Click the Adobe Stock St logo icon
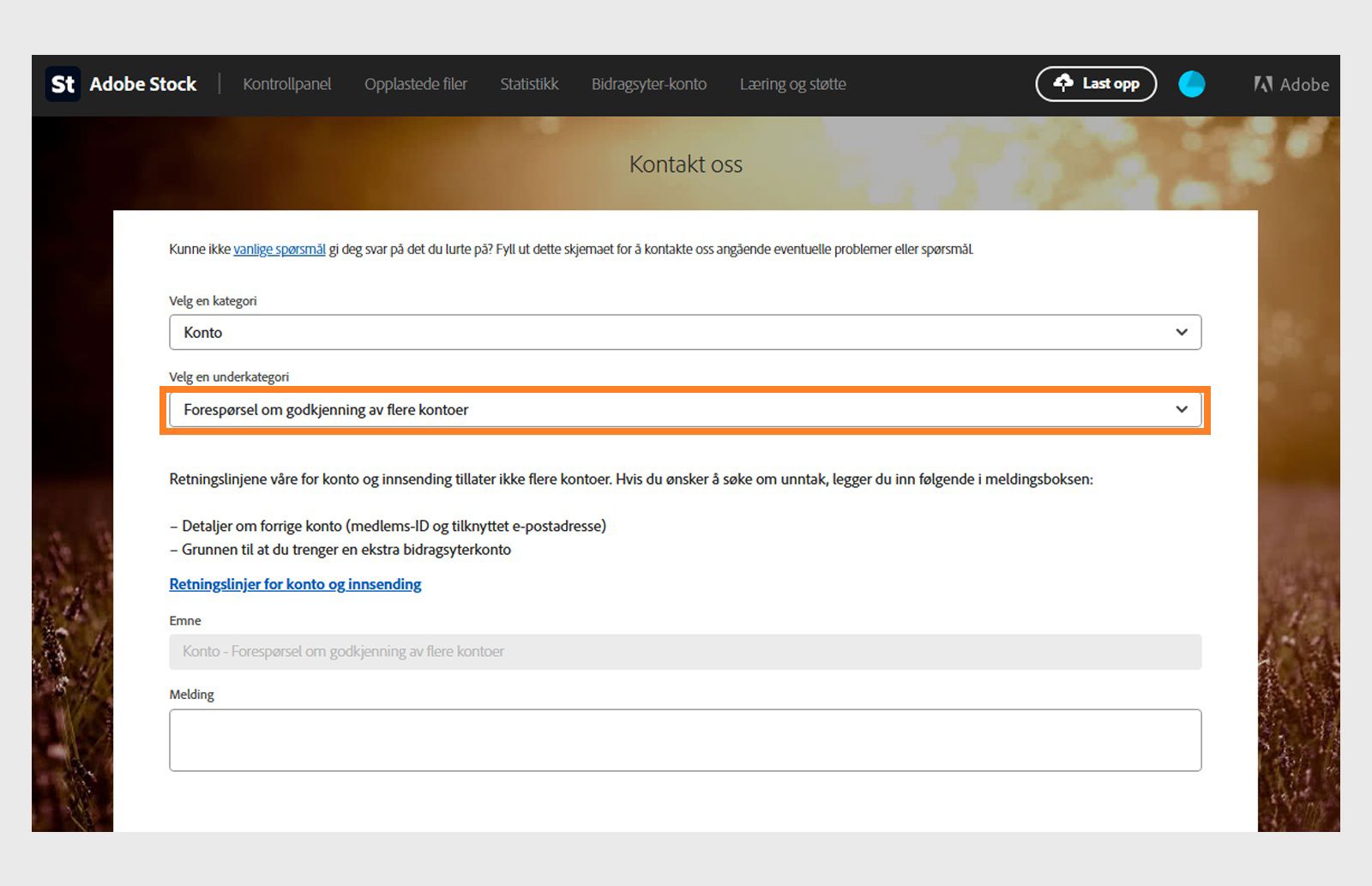Viewport: 1372px width, 886px height. 63,84
